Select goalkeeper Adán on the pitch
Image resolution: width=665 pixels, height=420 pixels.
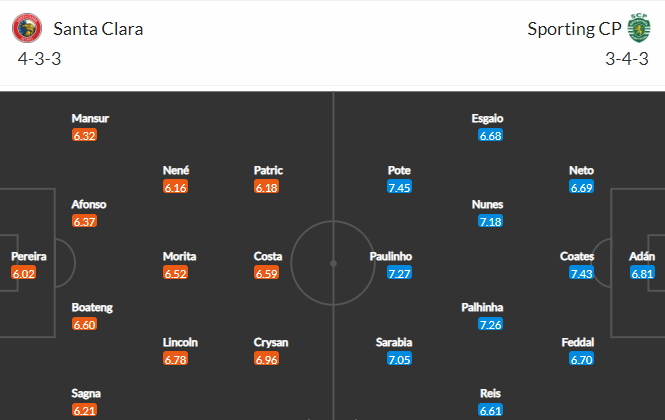(641, 256)
